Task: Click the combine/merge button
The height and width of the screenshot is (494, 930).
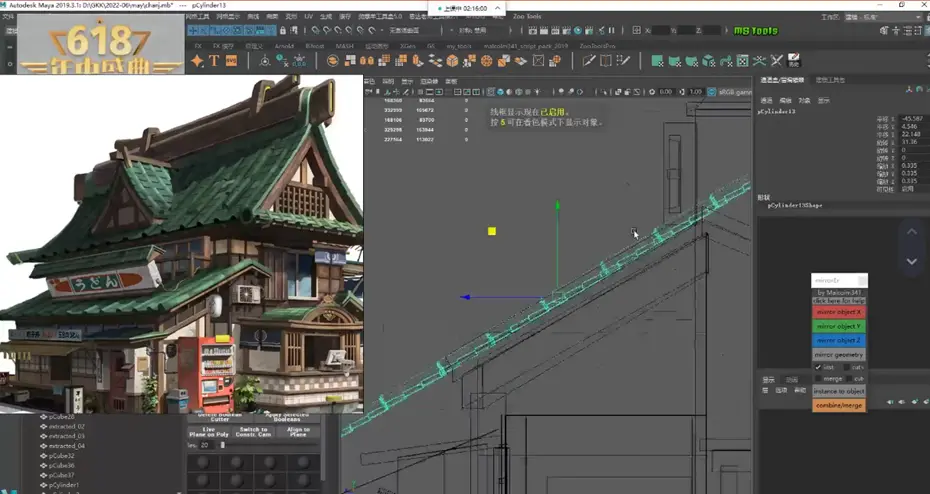Action: click(x=839, y=406)
